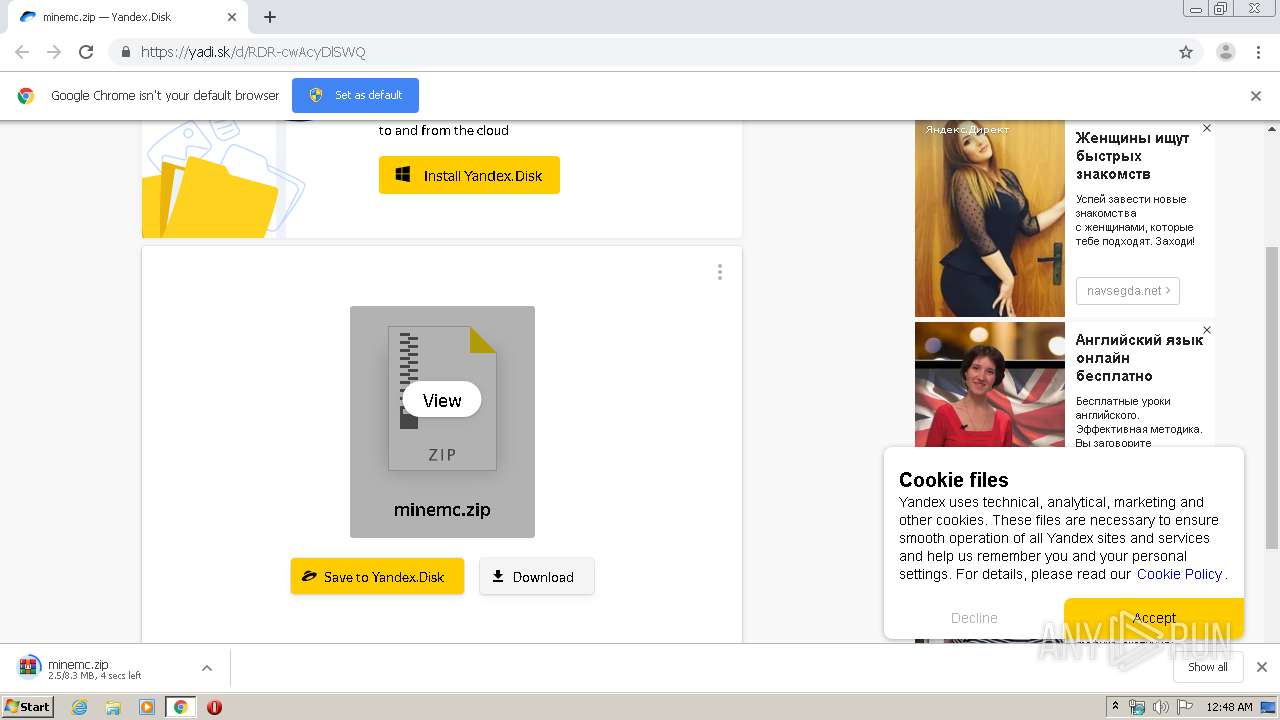Open the media player taskbar icon
This screenshot has height=720, width=1280.
point(147,707)
